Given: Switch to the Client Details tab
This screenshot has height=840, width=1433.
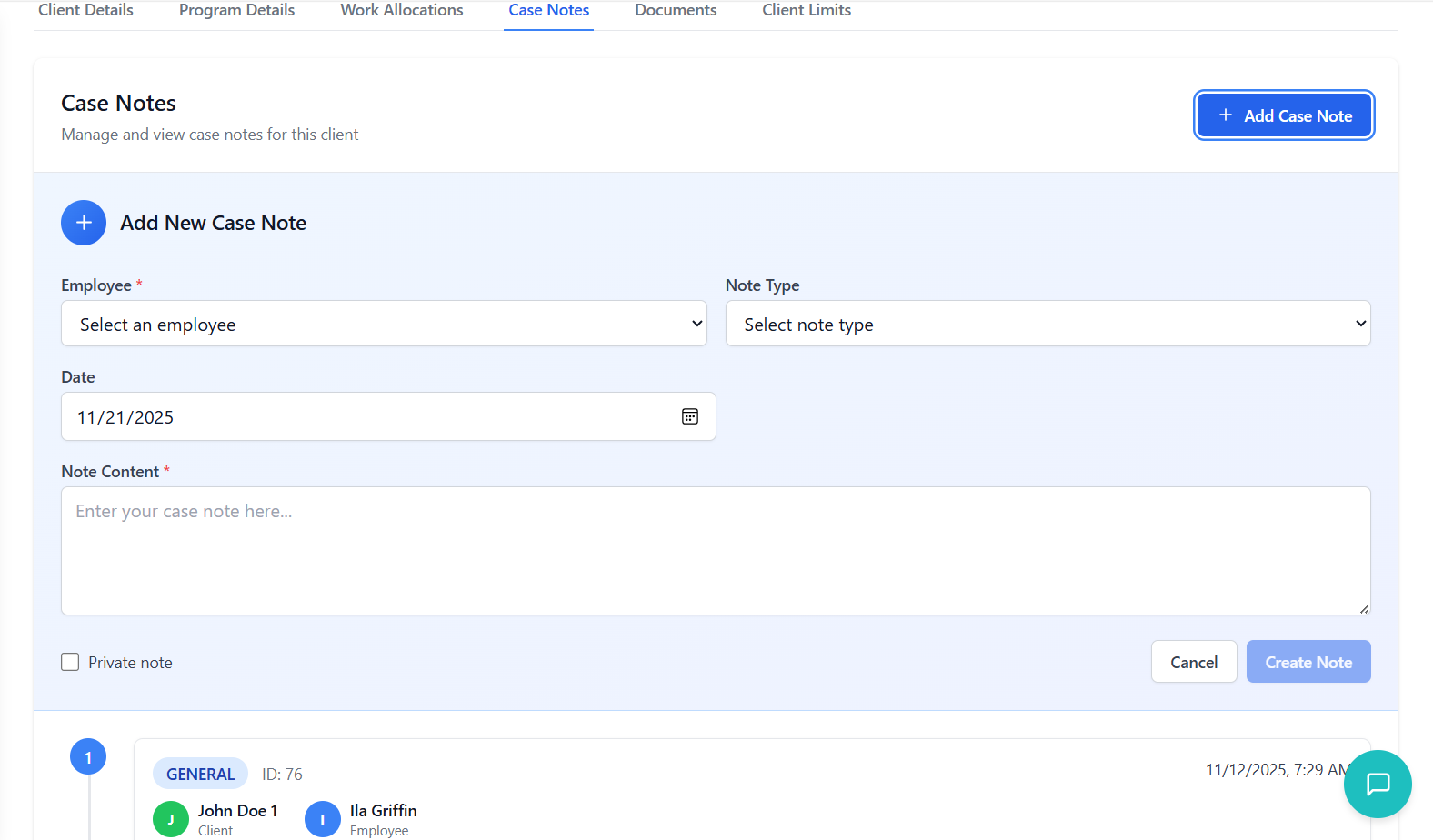Looking at the screenshot, I should (85, 11).
